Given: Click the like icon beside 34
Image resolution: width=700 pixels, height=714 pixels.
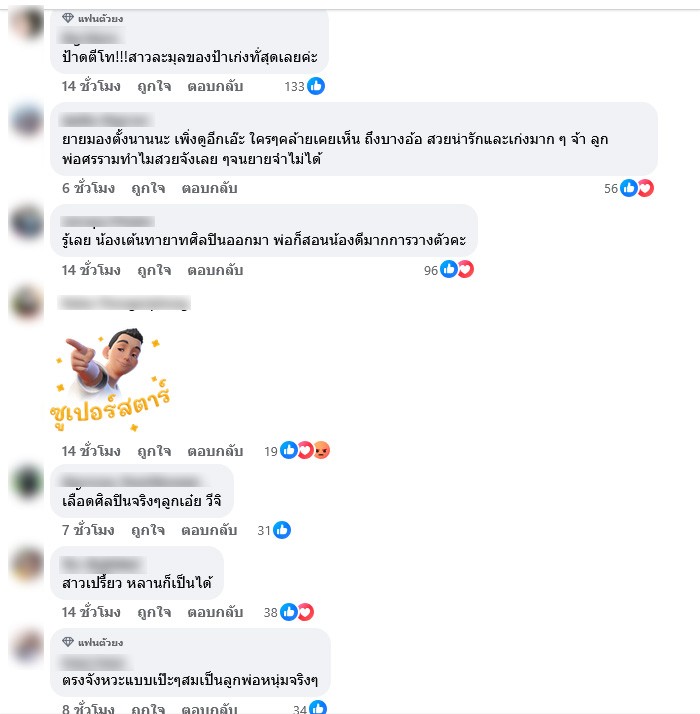Looking at the screenshot, I should (318, 707).
